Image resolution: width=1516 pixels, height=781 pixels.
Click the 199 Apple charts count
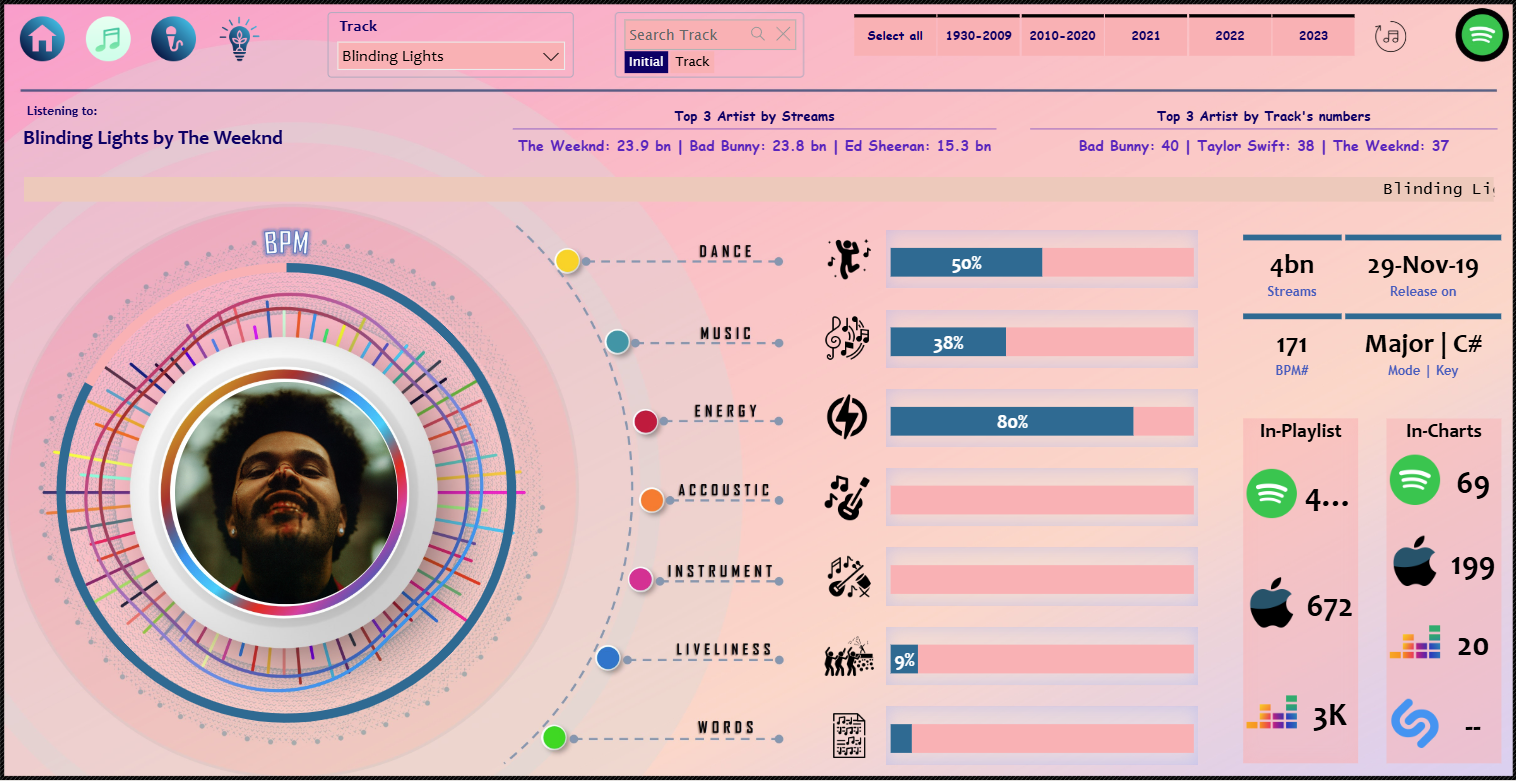[x=1472, y=567]
